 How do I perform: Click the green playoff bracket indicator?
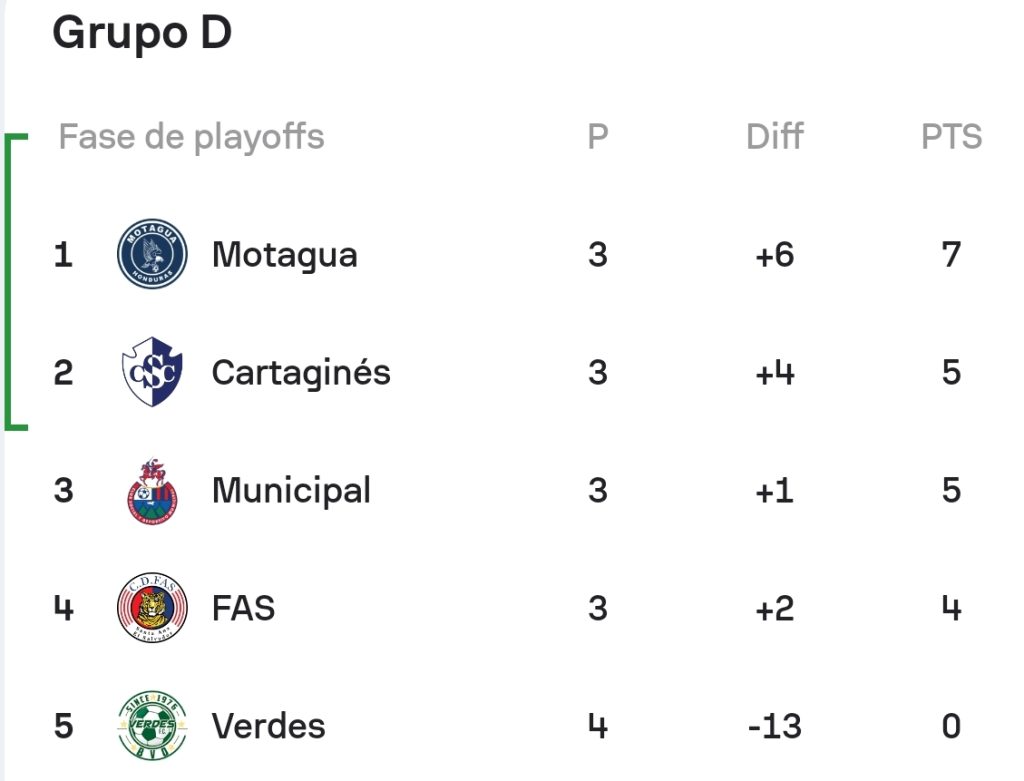click(x=16, y=282)
